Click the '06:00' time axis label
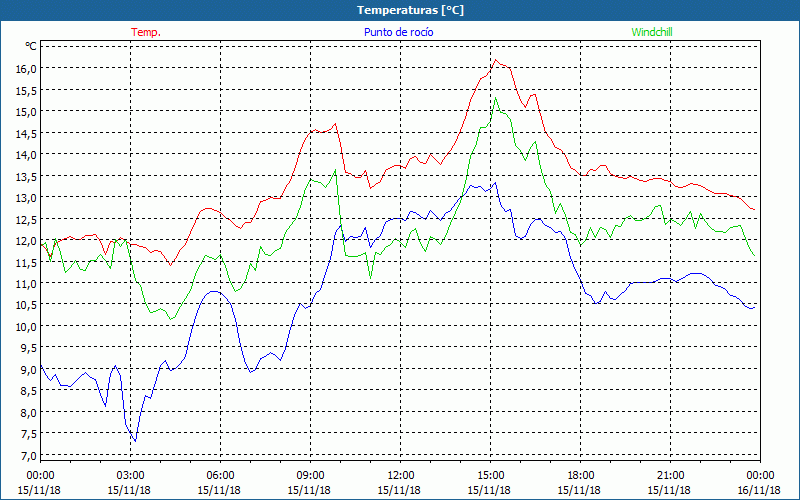This screenshot has width=800, height=500. [220, 475]
